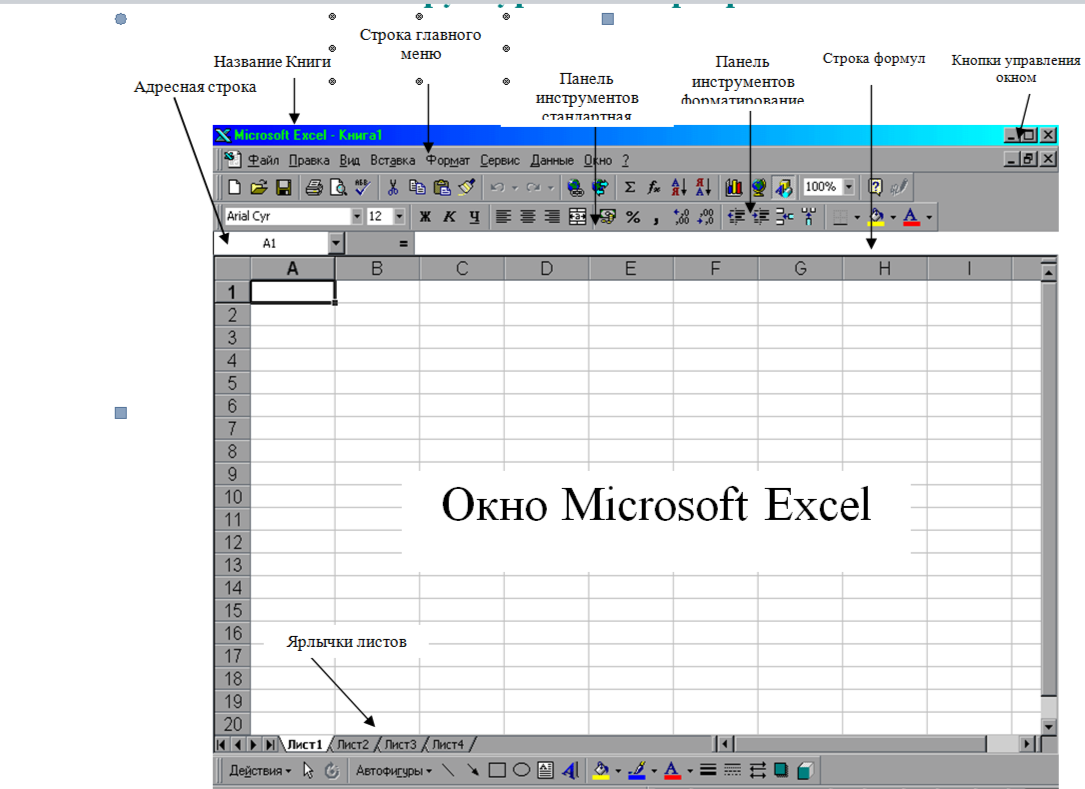
Task: Open the Правка menu
Action: (x=309, y=161)
